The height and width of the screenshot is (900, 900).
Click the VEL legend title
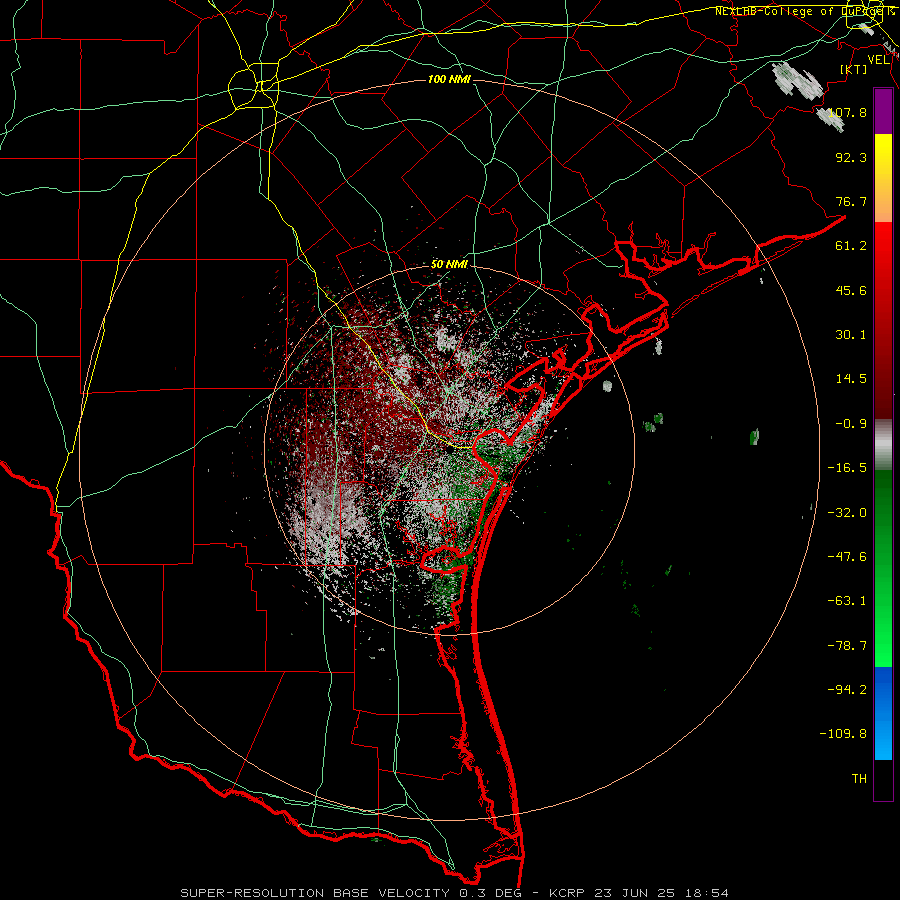(x=878, y=60)
